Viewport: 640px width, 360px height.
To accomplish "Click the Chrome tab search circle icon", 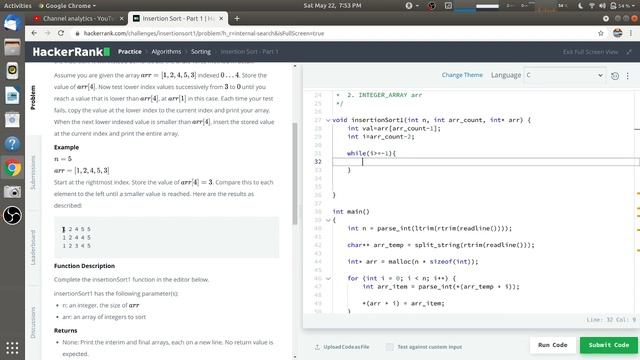I will 606,18.
